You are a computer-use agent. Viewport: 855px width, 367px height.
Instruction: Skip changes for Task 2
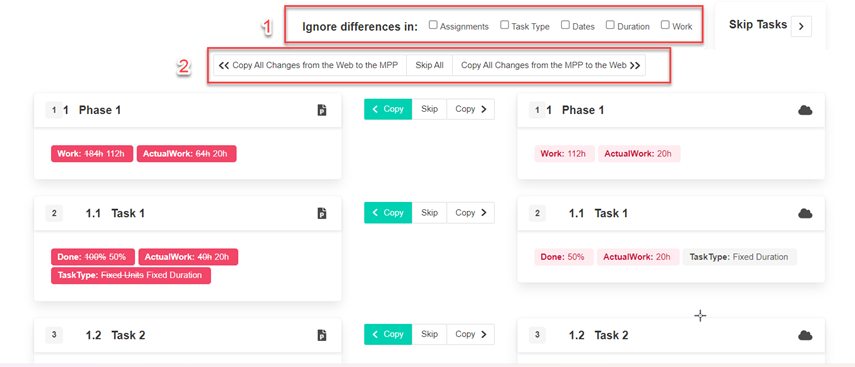(430, 334)
